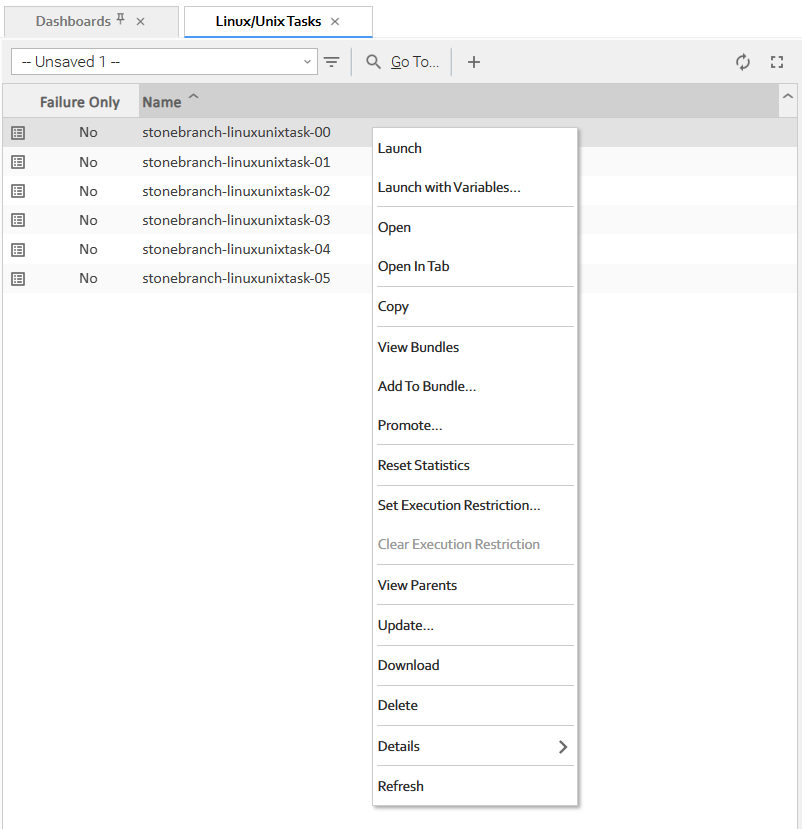Sort by the Name column header
The image size is (802, 829).
click(x=162, y=102)
